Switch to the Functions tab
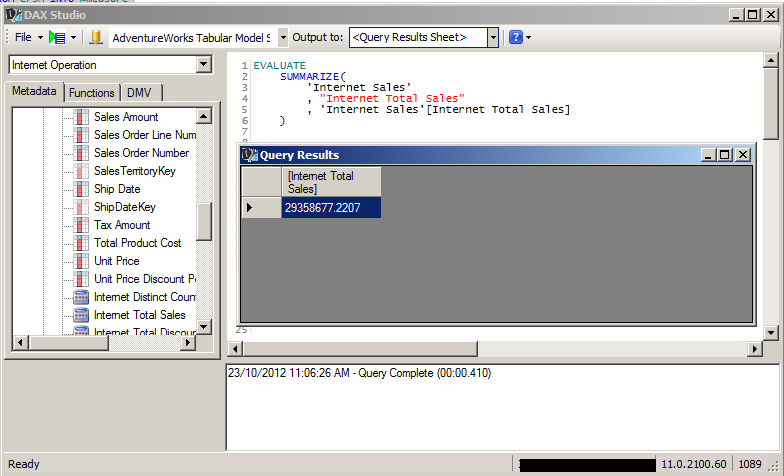 pyautogui.click(x=92, y=93)
